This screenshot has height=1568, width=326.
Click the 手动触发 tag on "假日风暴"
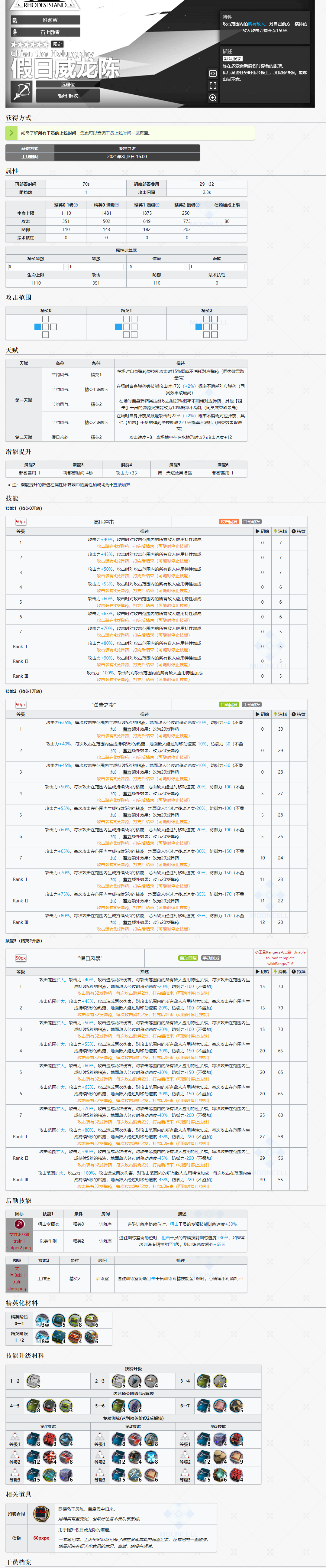coord(211,957)
